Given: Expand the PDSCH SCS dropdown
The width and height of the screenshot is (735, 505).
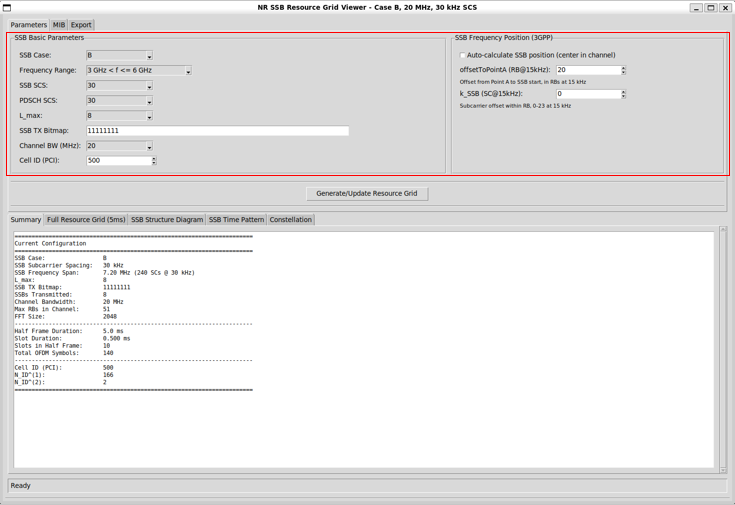Looking at the screenshot, I should tap(120, 100).
